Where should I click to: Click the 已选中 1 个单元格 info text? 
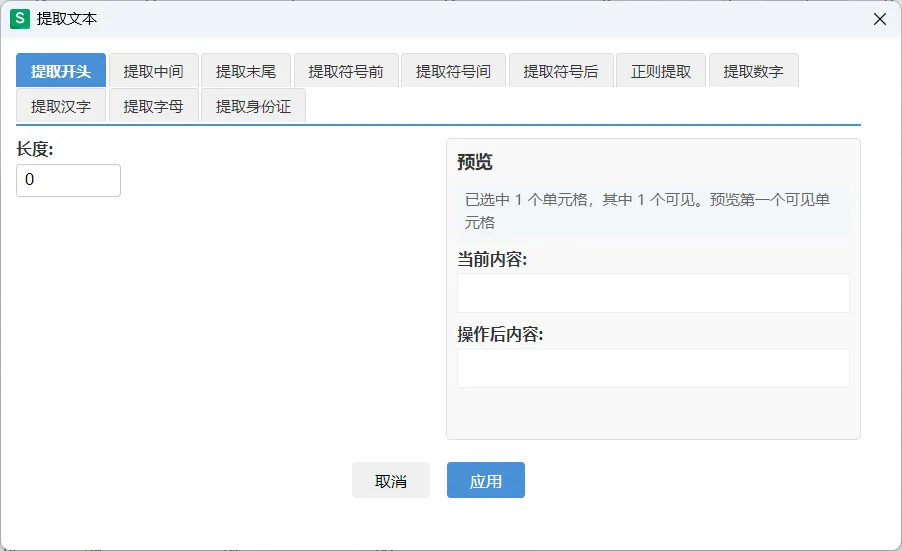coord(647,211)
